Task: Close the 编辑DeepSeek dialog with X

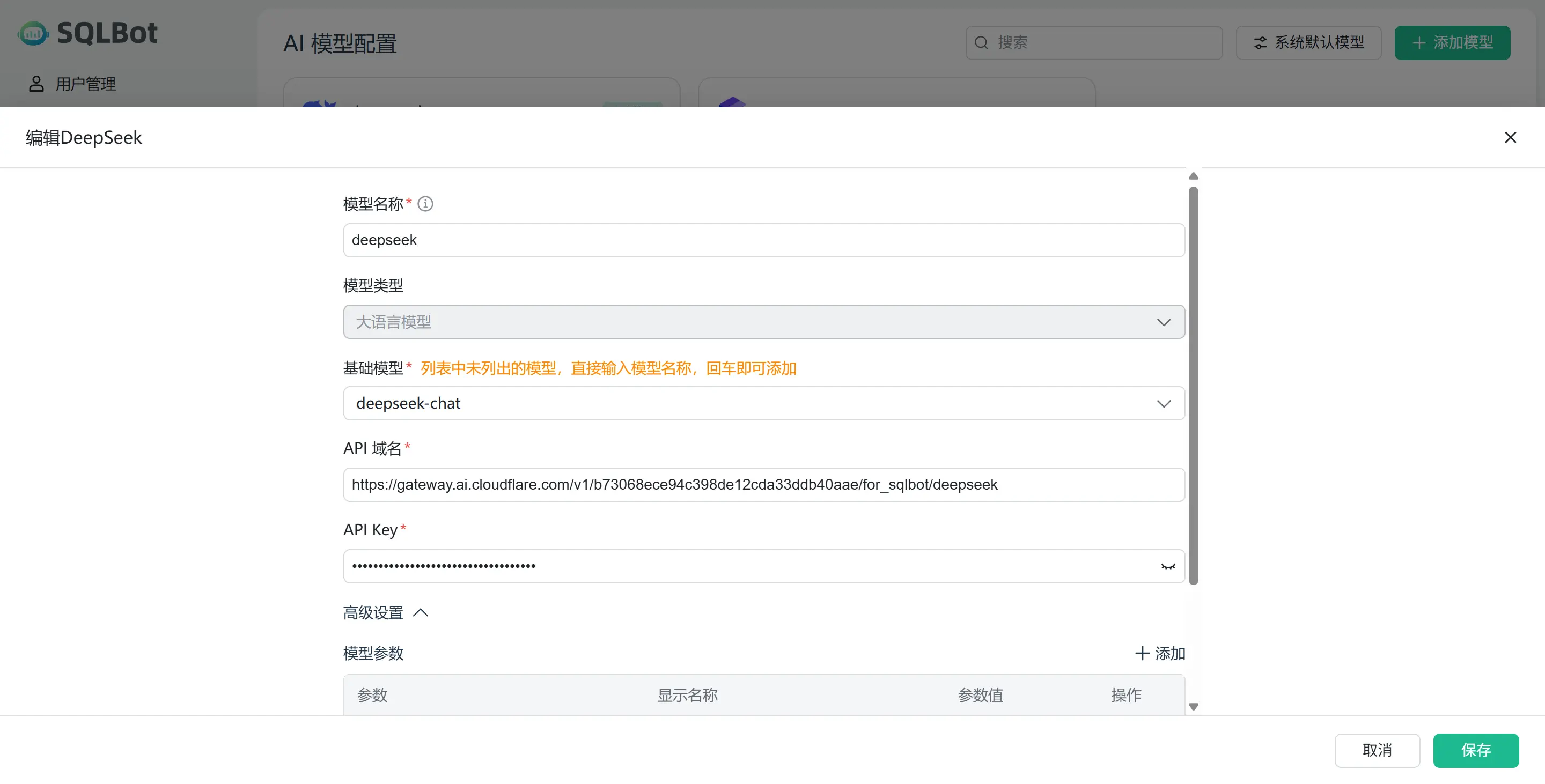Action: coord(1510,137)
